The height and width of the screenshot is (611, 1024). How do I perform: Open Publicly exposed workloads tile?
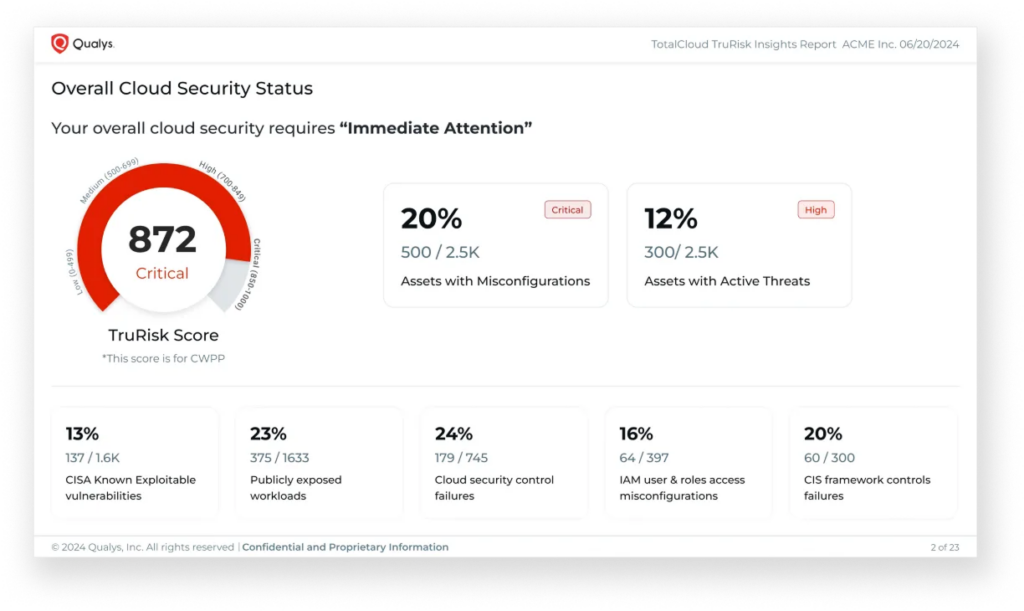click(319, 463)
